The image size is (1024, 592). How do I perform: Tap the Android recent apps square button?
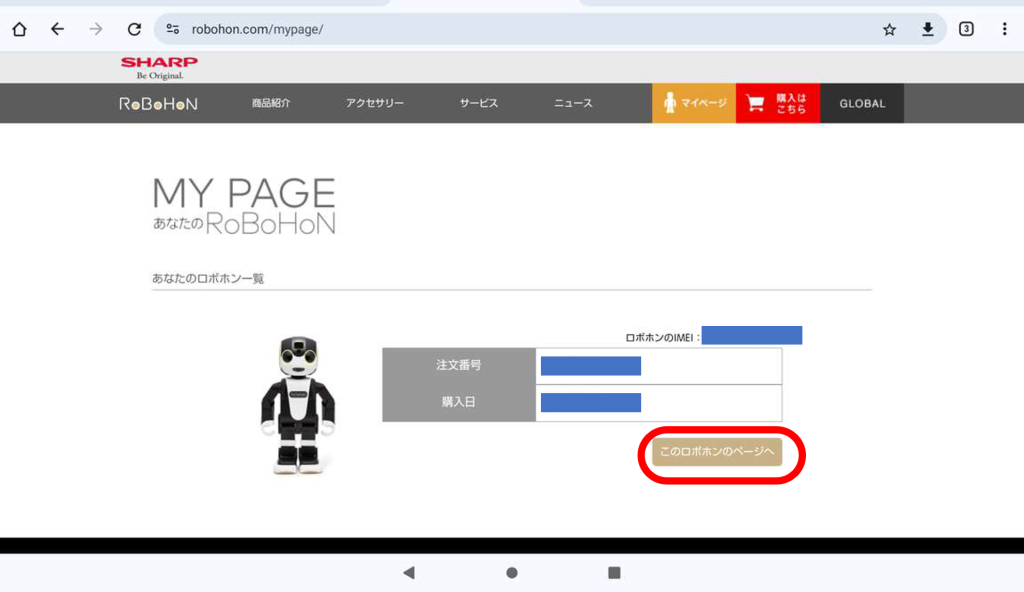(614, 573)
